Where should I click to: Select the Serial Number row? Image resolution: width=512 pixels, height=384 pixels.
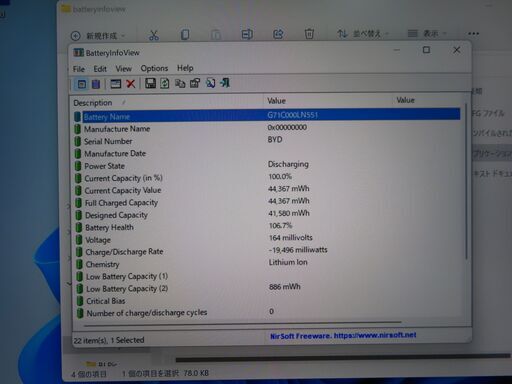tap(267, 141)
